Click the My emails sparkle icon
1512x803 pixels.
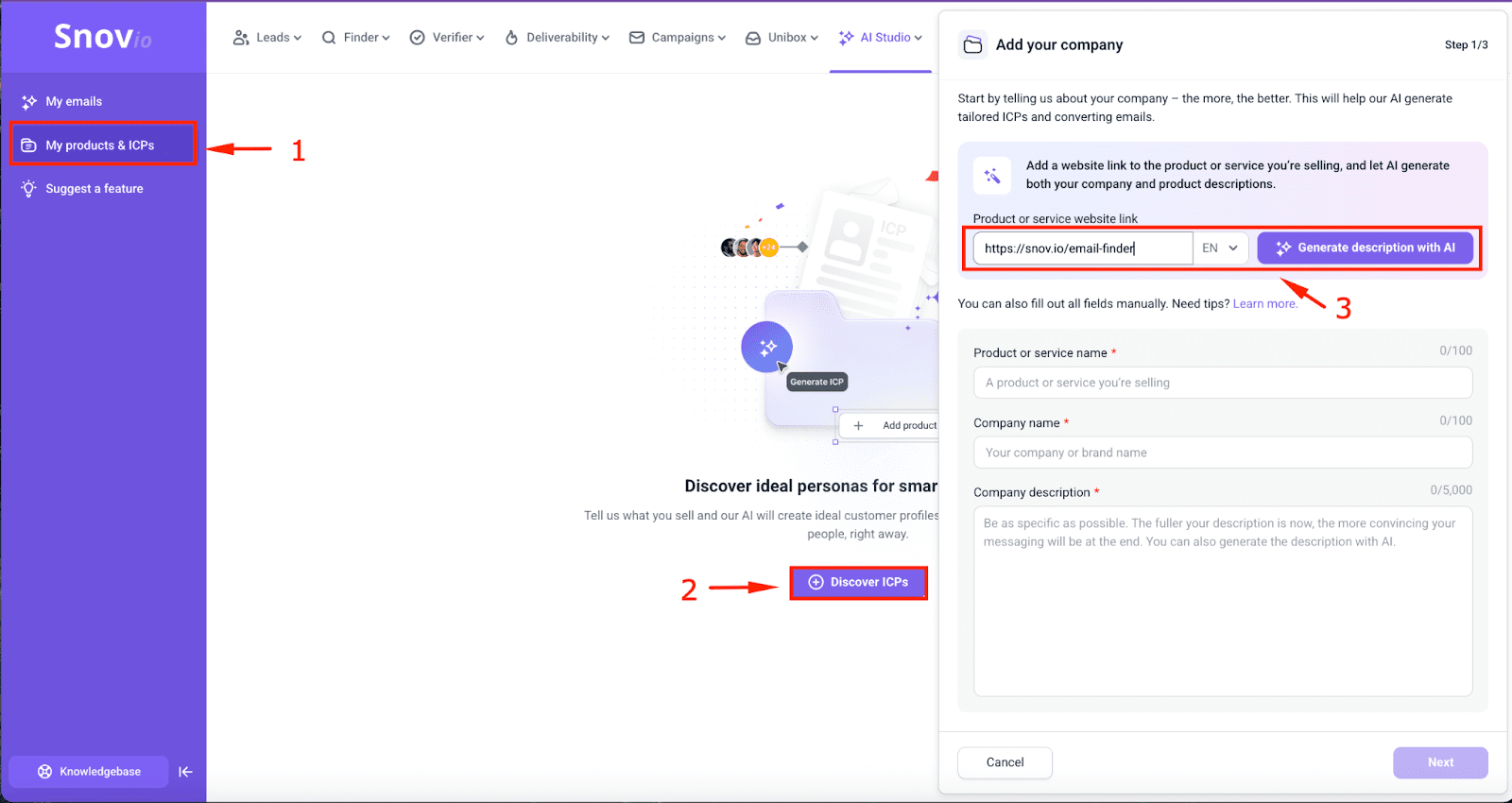29,102
